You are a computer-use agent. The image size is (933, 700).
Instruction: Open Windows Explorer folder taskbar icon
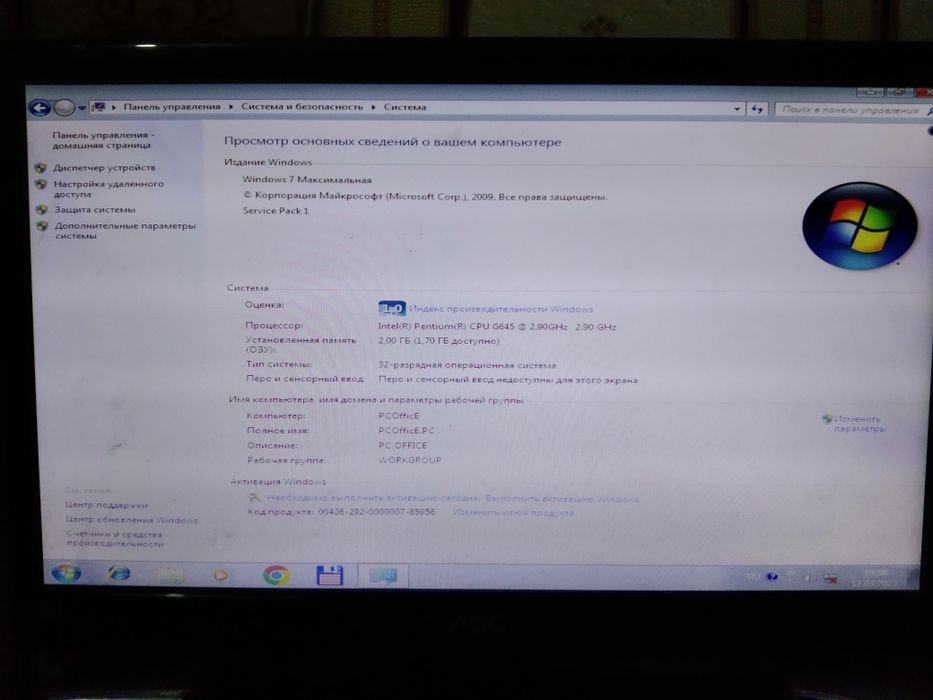tap(171, 575)
